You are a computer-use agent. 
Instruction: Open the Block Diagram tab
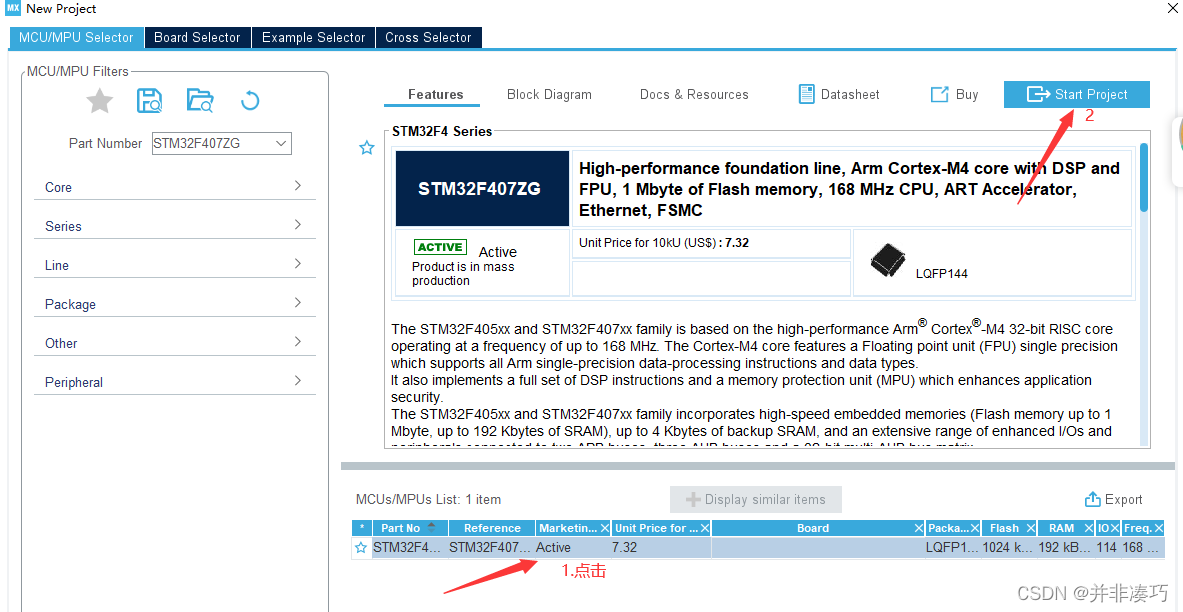pyautogui.click(x=549, y=94)
